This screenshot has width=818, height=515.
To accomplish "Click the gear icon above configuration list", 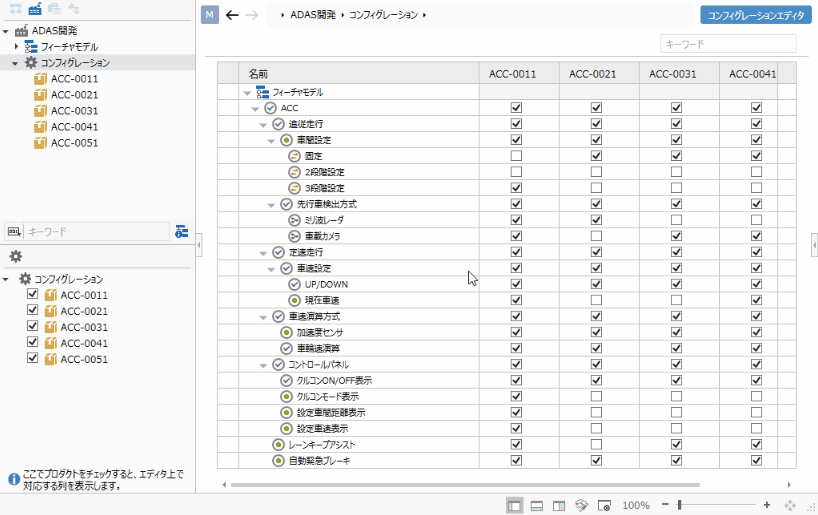I will click(16, 256).
